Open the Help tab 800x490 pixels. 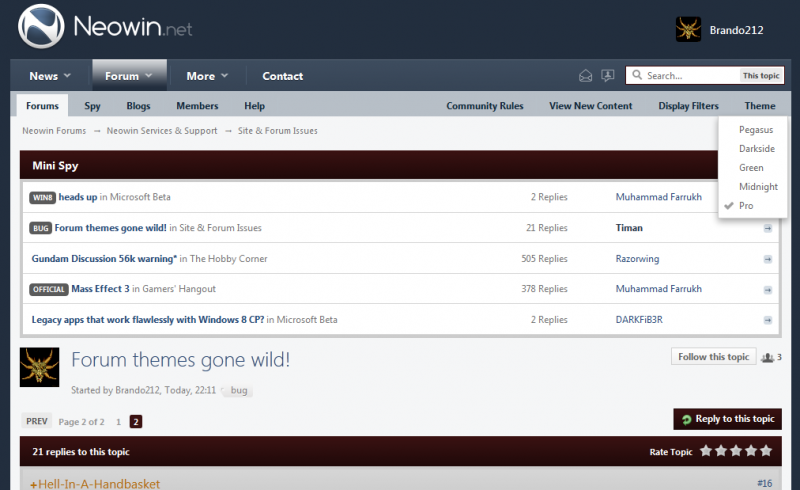[x=254, y=106]
